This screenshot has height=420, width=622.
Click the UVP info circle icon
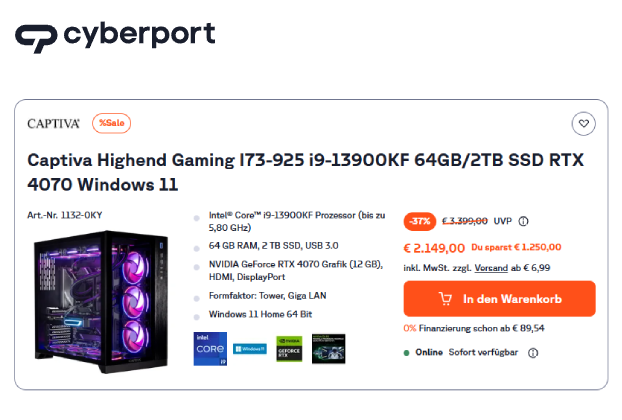pos(523,221)
